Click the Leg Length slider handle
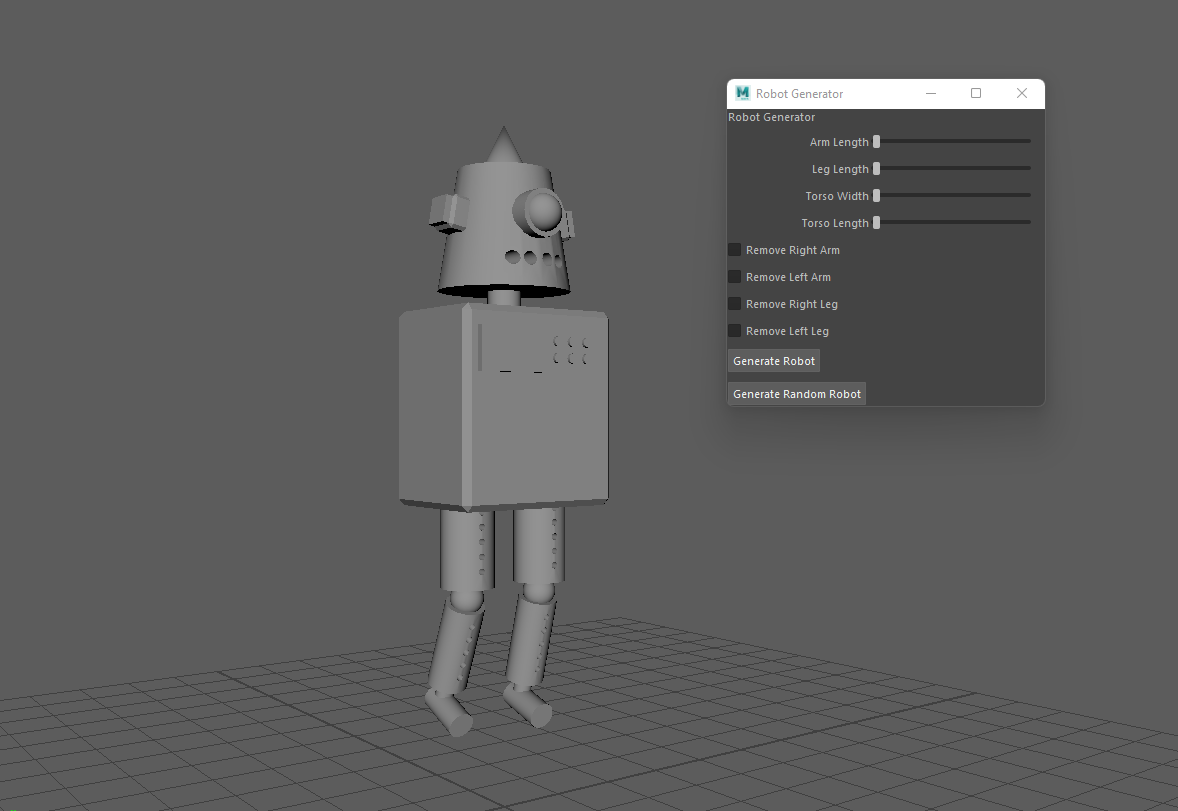1178x811 pixels. pos(876,168)
